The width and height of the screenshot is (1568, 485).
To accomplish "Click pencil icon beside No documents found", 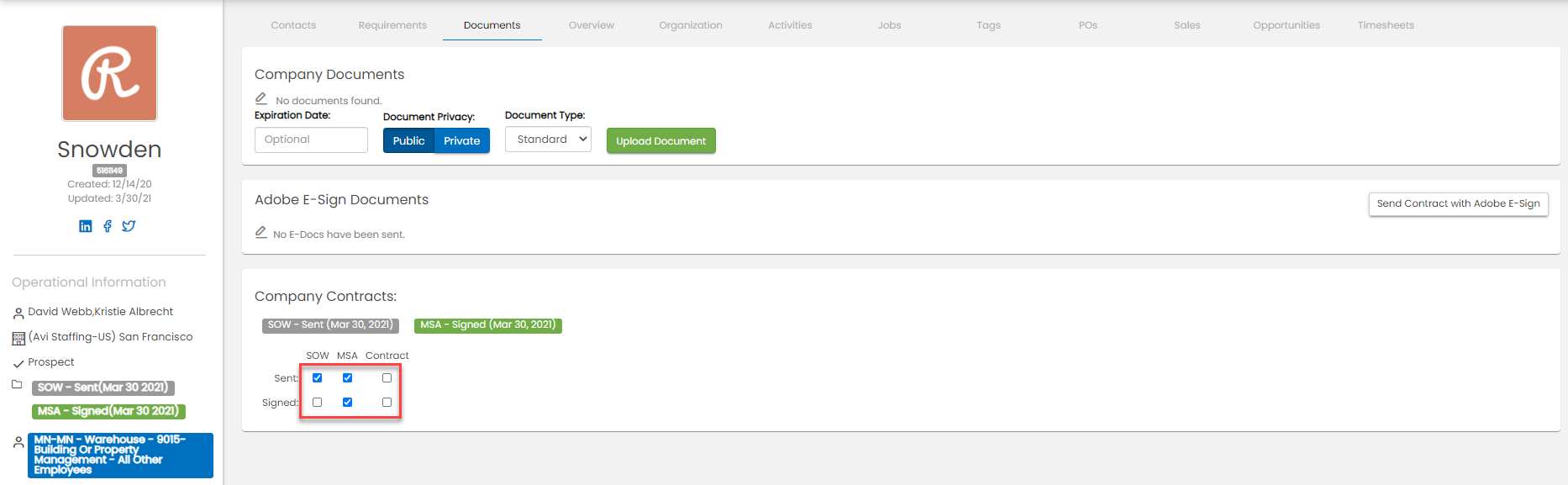I will click(x=261, y=99).
